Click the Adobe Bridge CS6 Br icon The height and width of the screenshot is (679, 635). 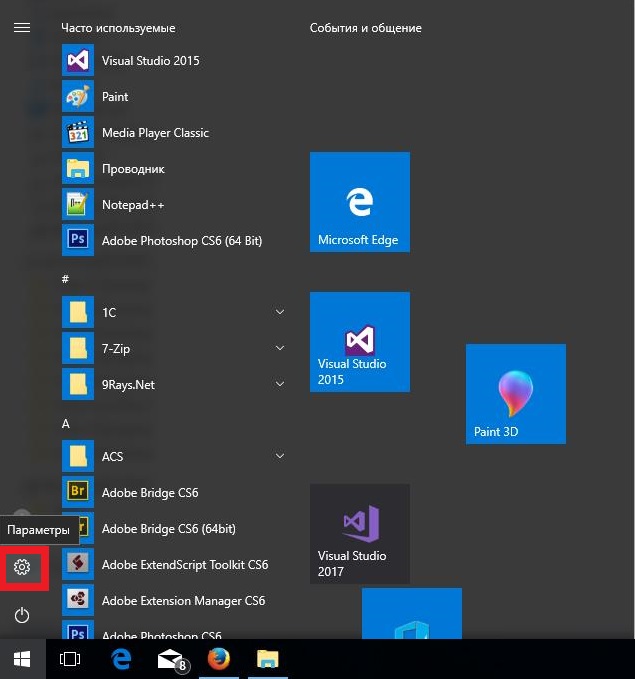point(78,492)
